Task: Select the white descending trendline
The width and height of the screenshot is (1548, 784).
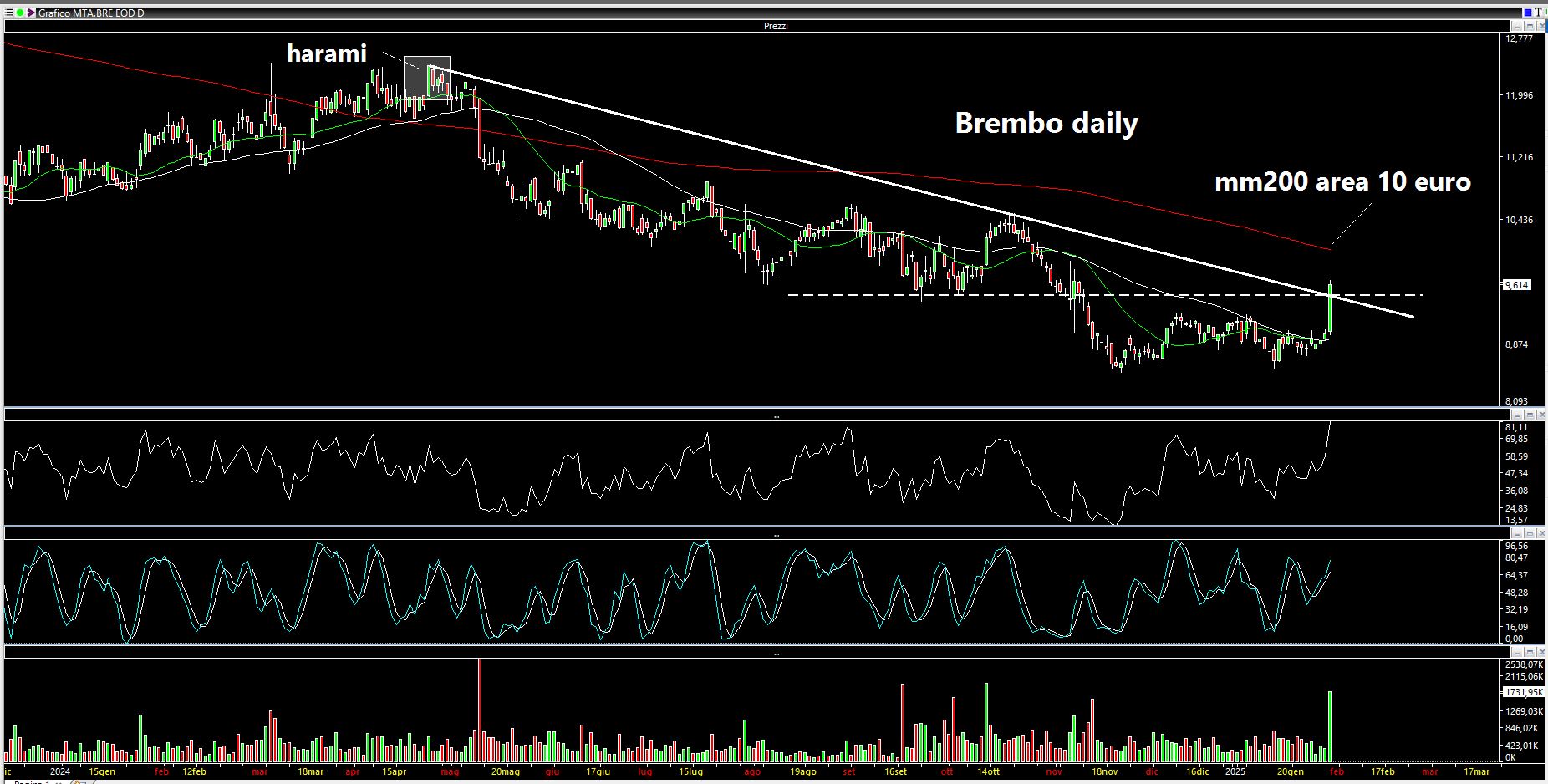Action: click(919, 191)
